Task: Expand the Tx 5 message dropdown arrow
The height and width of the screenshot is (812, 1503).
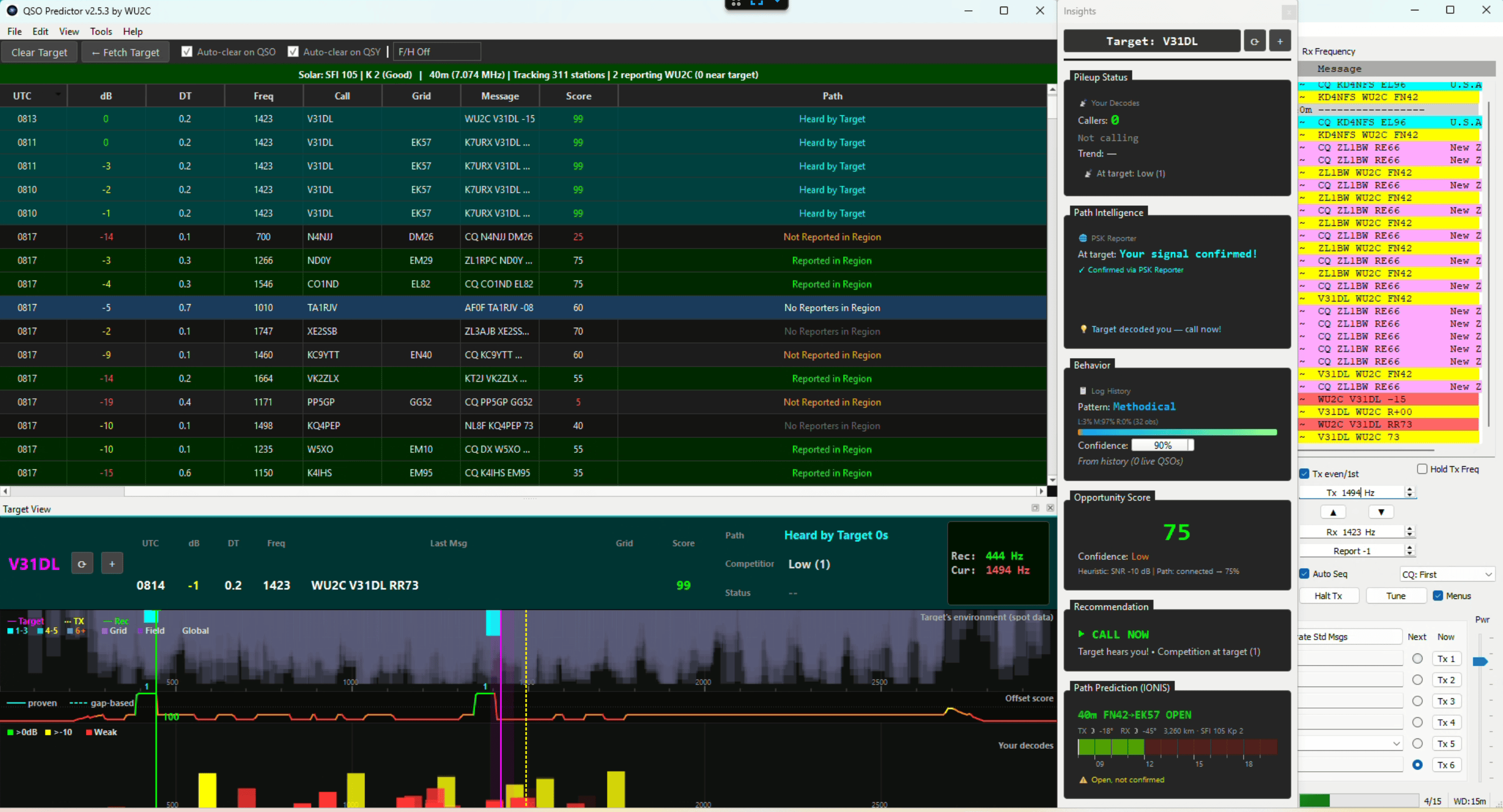Action: pyautogui.click(x=1396, y=744)
